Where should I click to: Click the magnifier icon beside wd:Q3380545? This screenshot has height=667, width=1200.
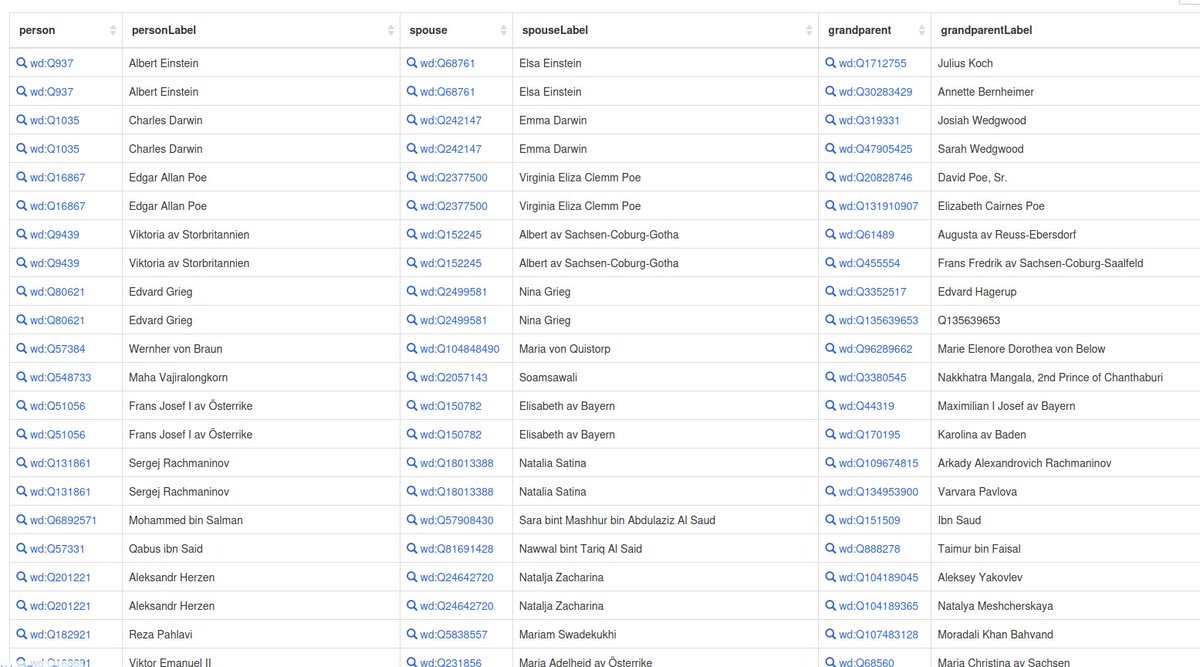pyautogui.click(x=830, y=377)
